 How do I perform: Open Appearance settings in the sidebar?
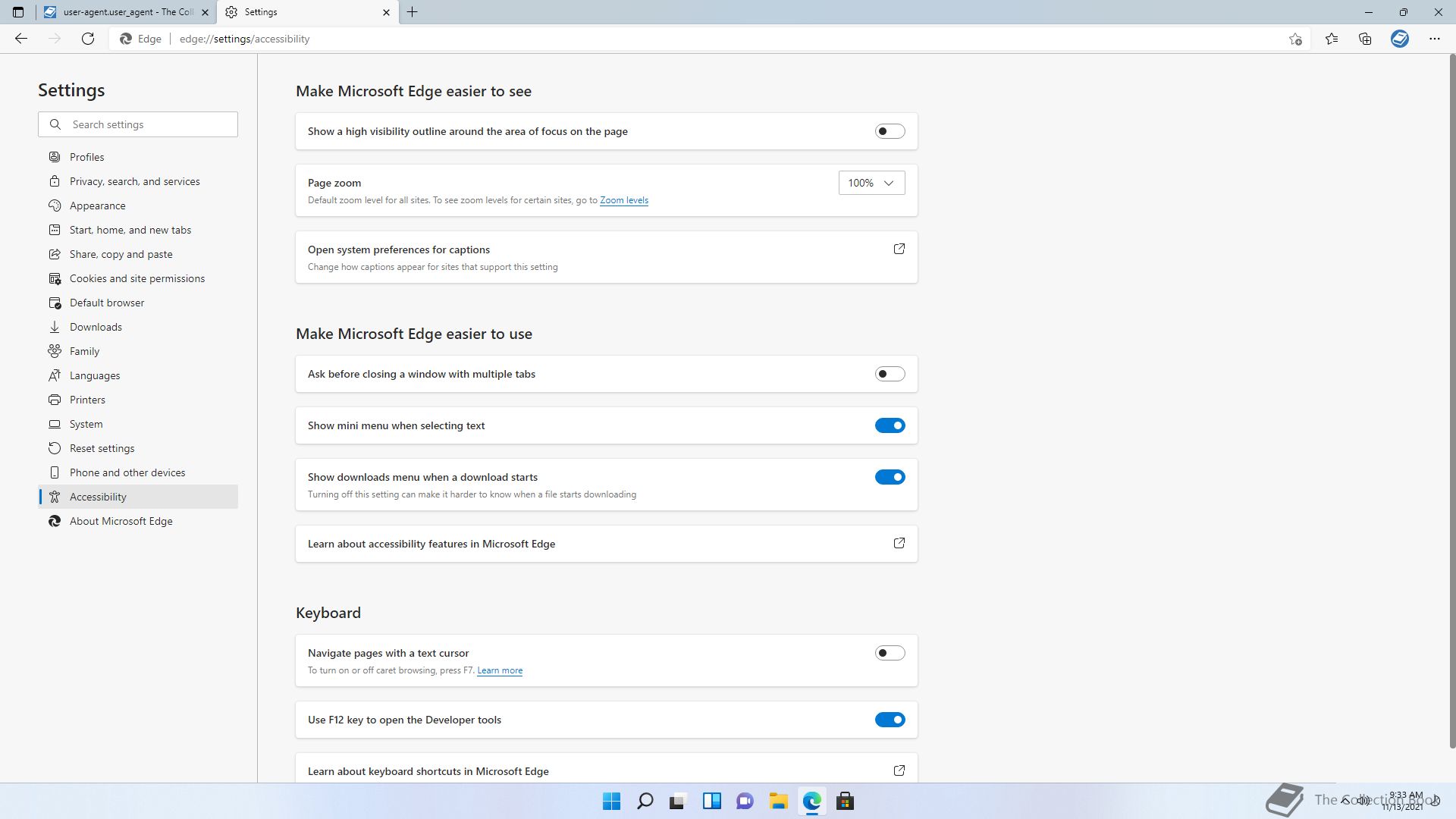click(x=97, y=206)
